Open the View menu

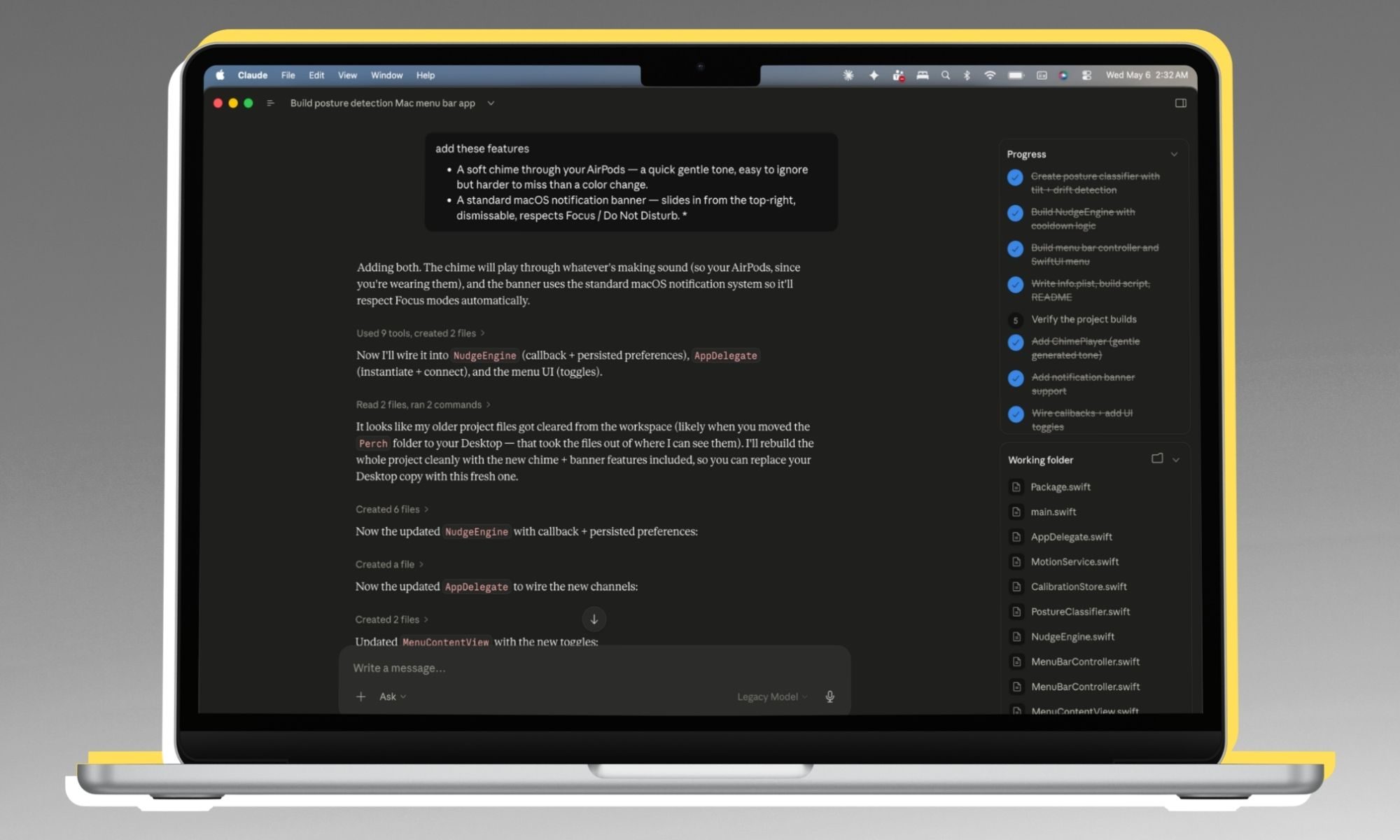point(347,75)
